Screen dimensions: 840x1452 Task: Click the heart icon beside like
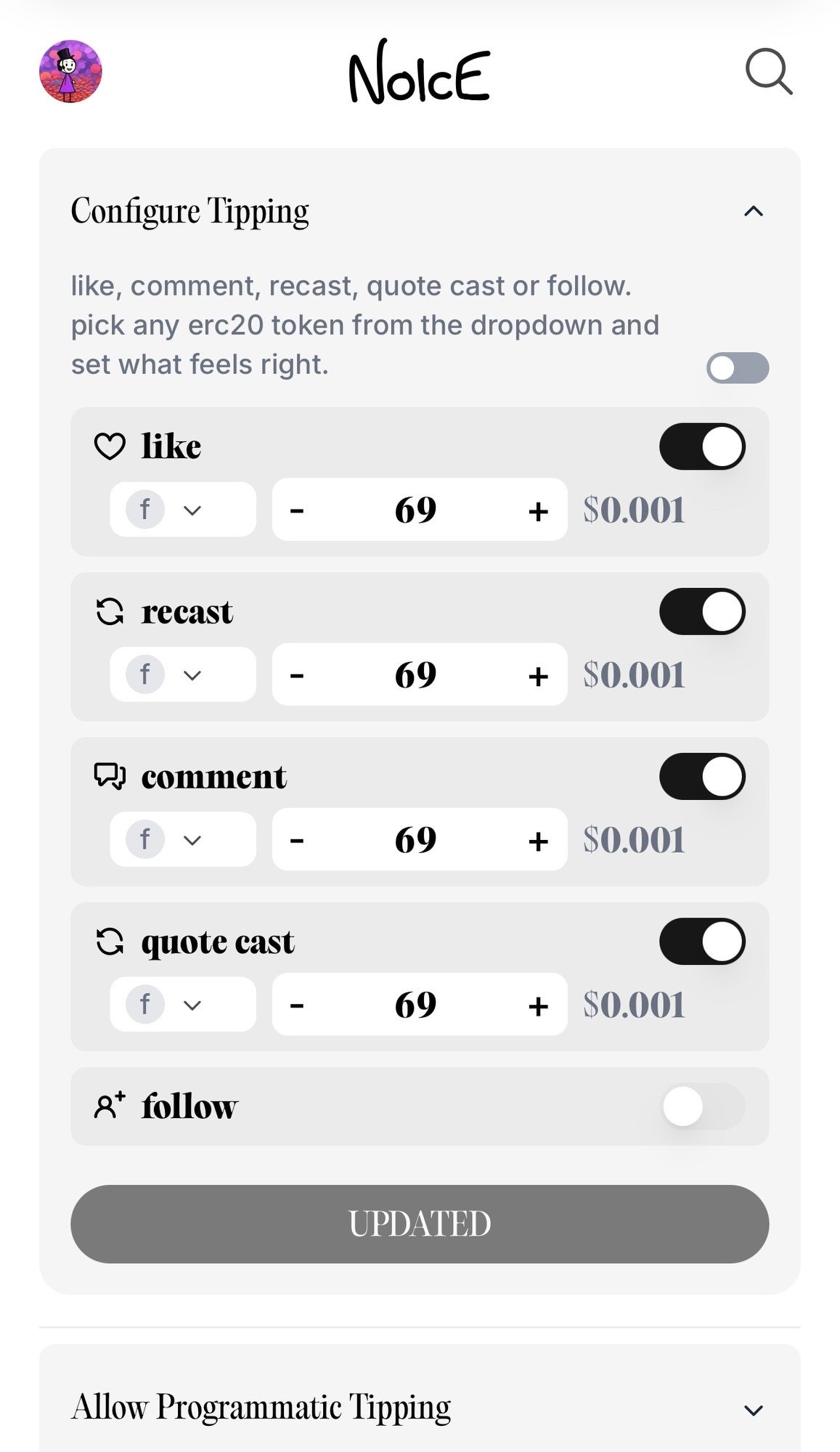[x=110, y=446]
